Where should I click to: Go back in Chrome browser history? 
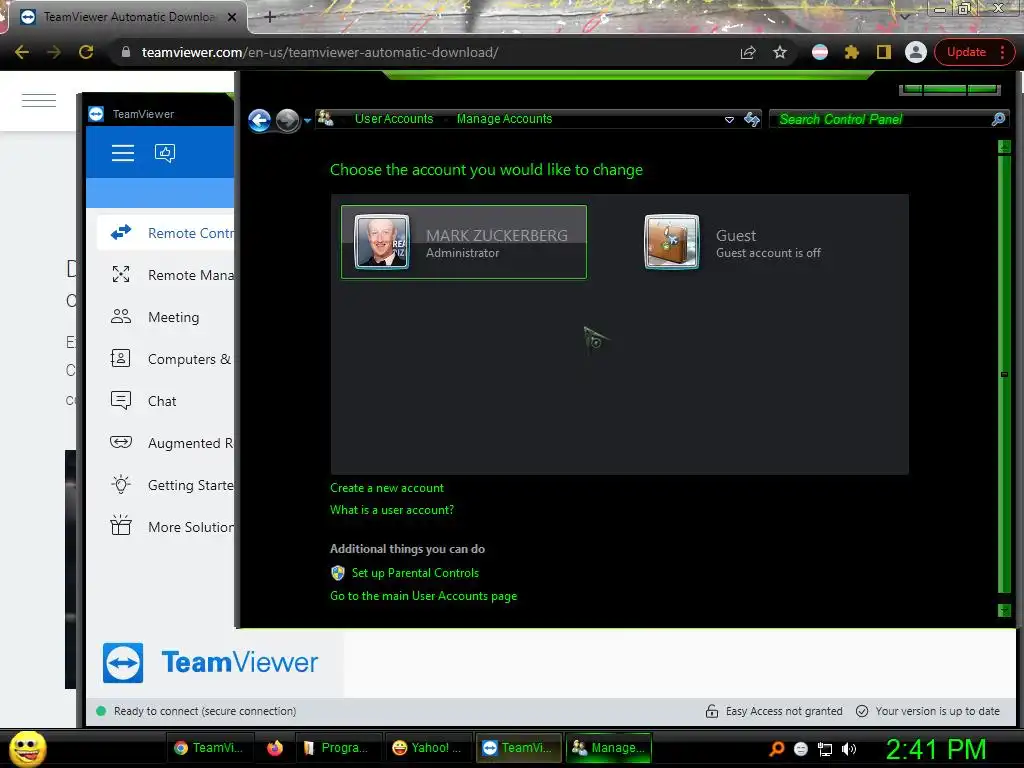pyautogui.click(x=22, y=52)
